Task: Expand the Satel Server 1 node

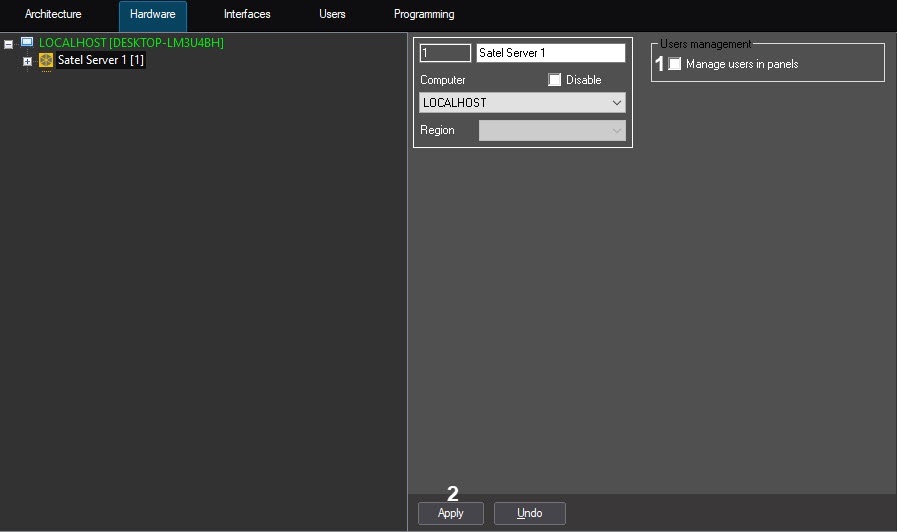Action: click(x=27, y=61)
